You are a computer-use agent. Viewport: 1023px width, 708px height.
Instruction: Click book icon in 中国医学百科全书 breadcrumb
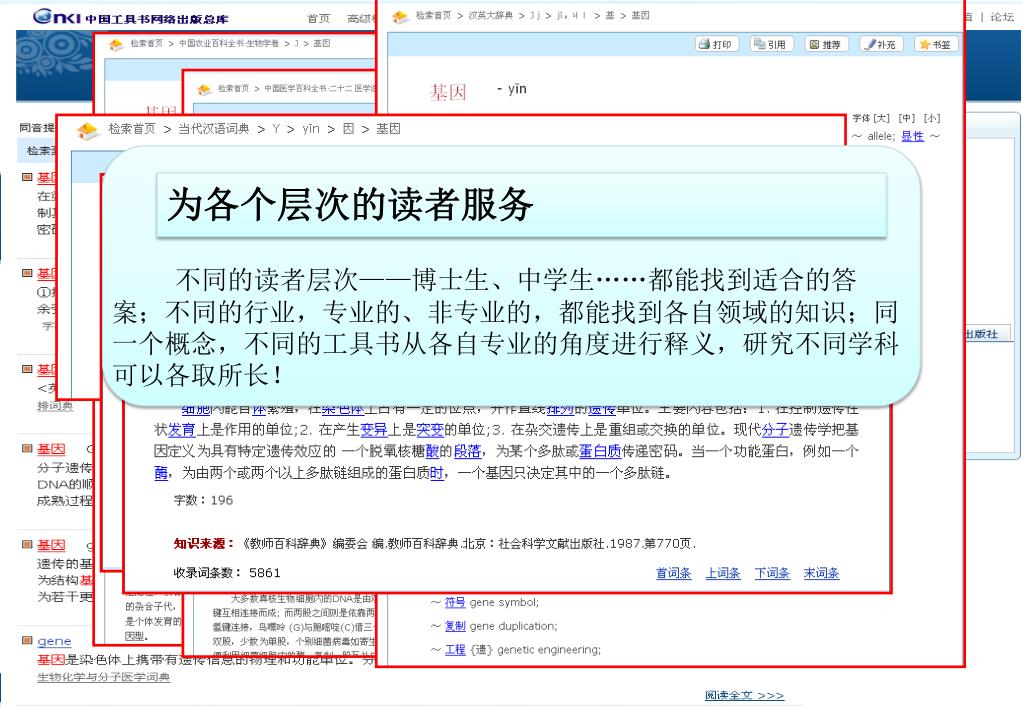click(x=204, y=89)
